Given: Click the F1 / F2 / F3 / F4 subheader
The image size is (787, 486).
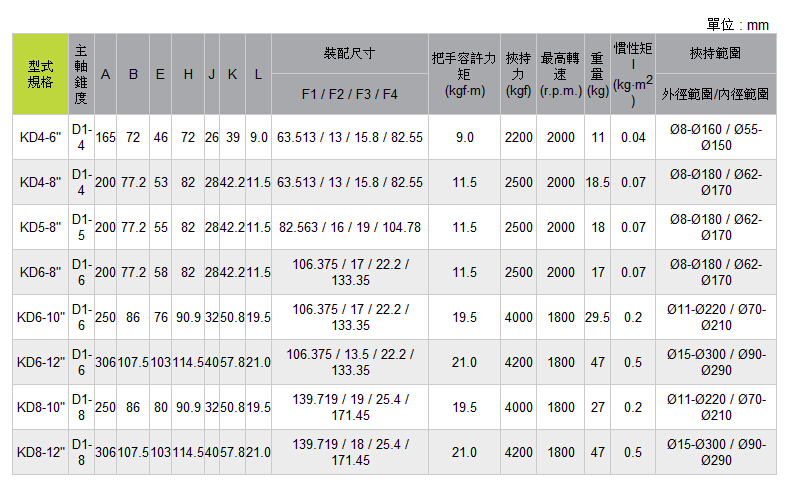Looking at the screenshot, I should pos(349,94).
